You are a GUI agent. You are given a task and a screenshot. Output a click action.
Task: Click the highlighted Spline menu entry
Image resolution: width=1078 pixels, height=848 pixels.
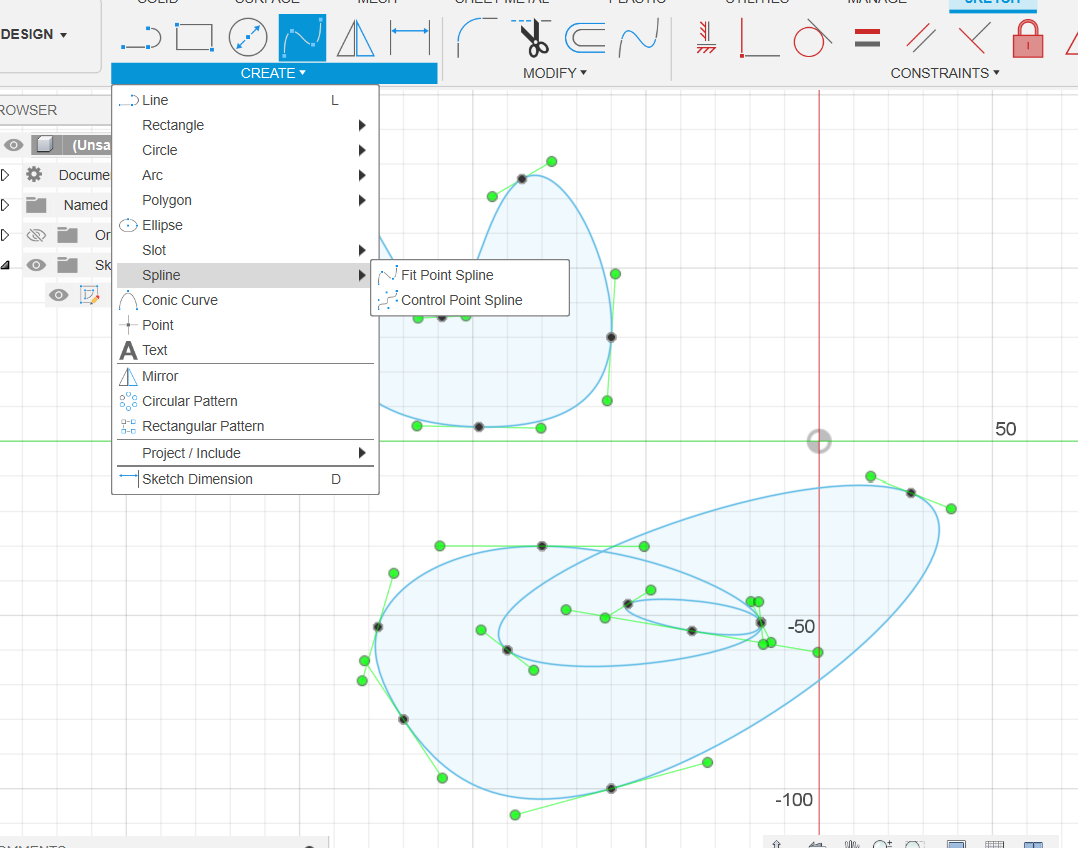coord(245,275)
